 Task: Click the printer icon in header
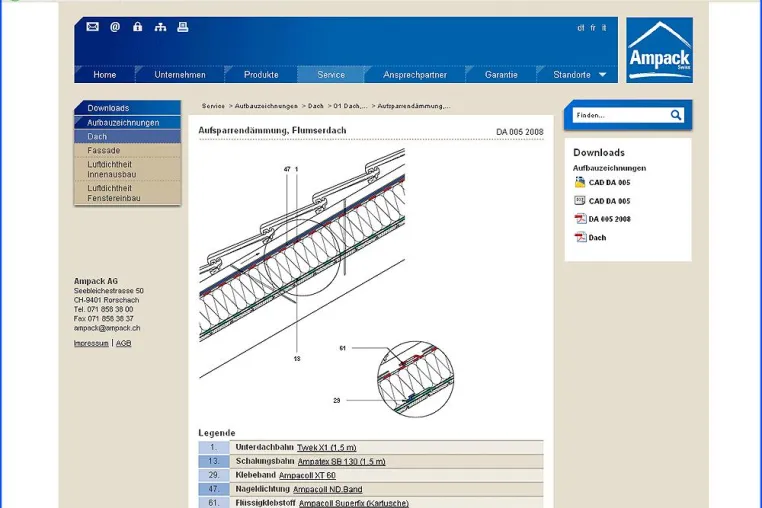[183, 27]
